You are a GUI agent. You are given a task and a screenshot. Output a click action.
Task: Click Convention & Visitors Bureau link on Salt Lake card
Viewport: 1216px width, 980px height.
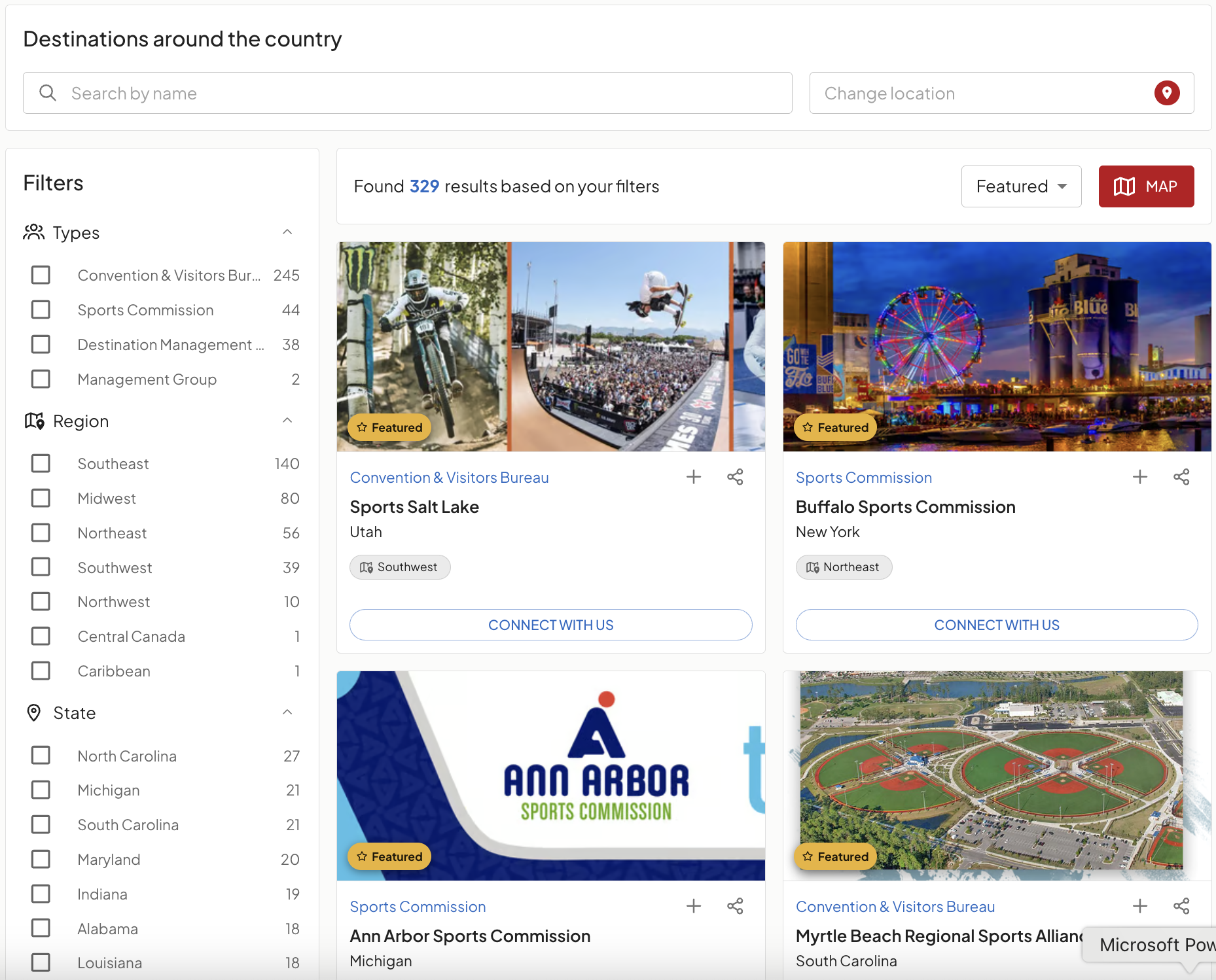coord(449,478)
